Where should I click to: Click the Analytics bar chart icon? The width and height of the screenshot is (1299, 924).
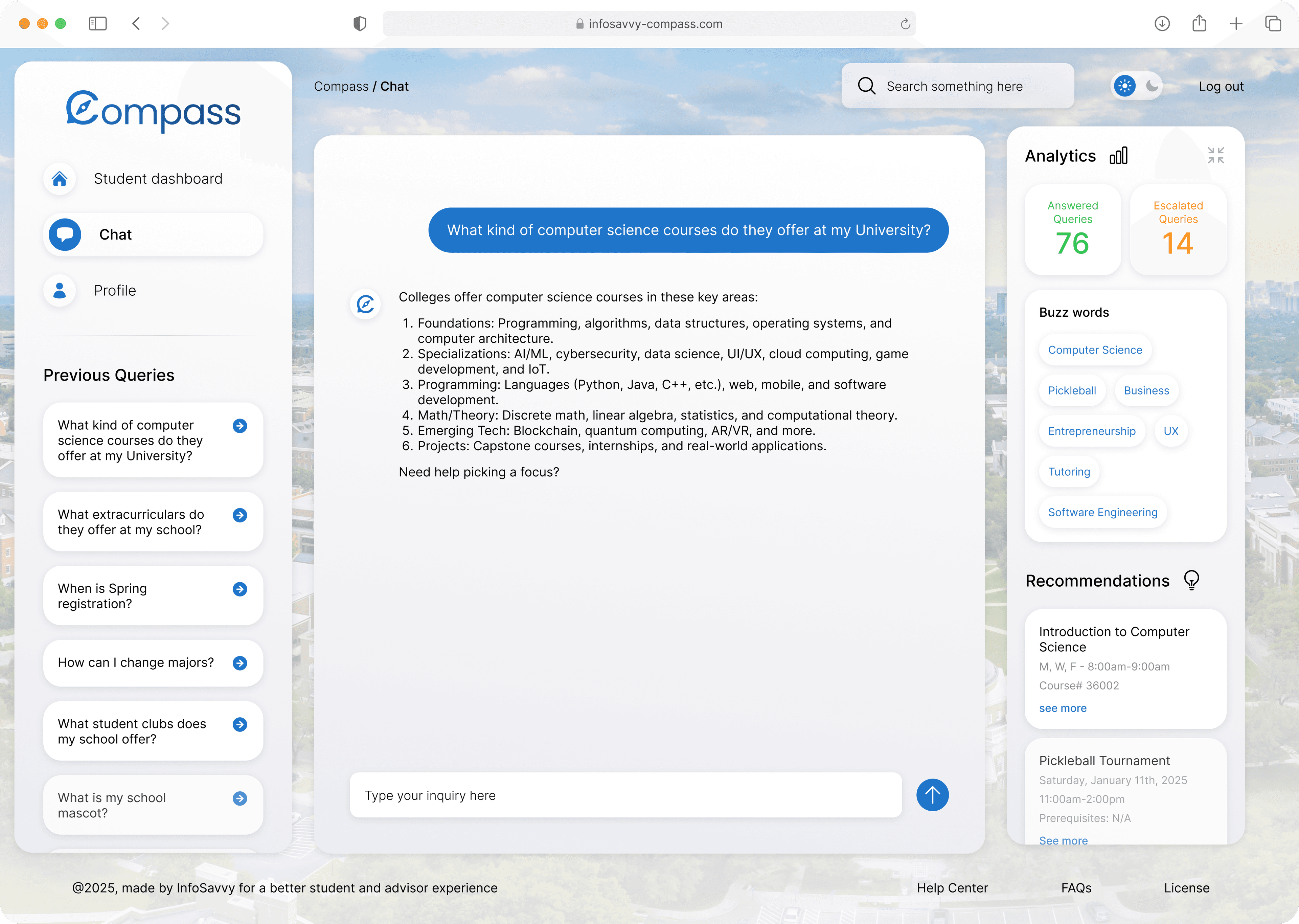tap(1118, 156)
